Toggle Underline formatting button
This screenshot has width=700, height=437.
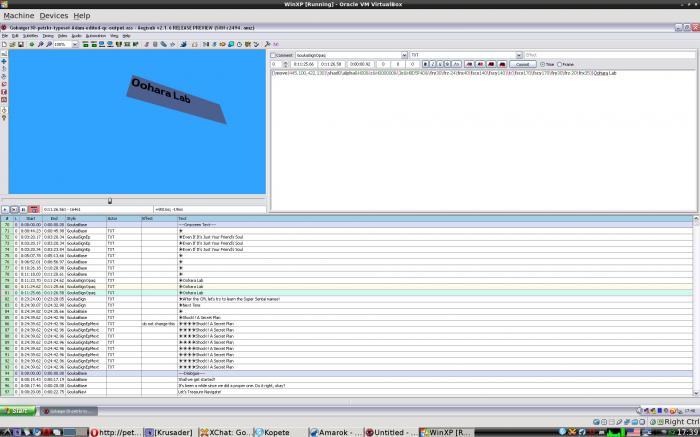[x=440, y=64]
